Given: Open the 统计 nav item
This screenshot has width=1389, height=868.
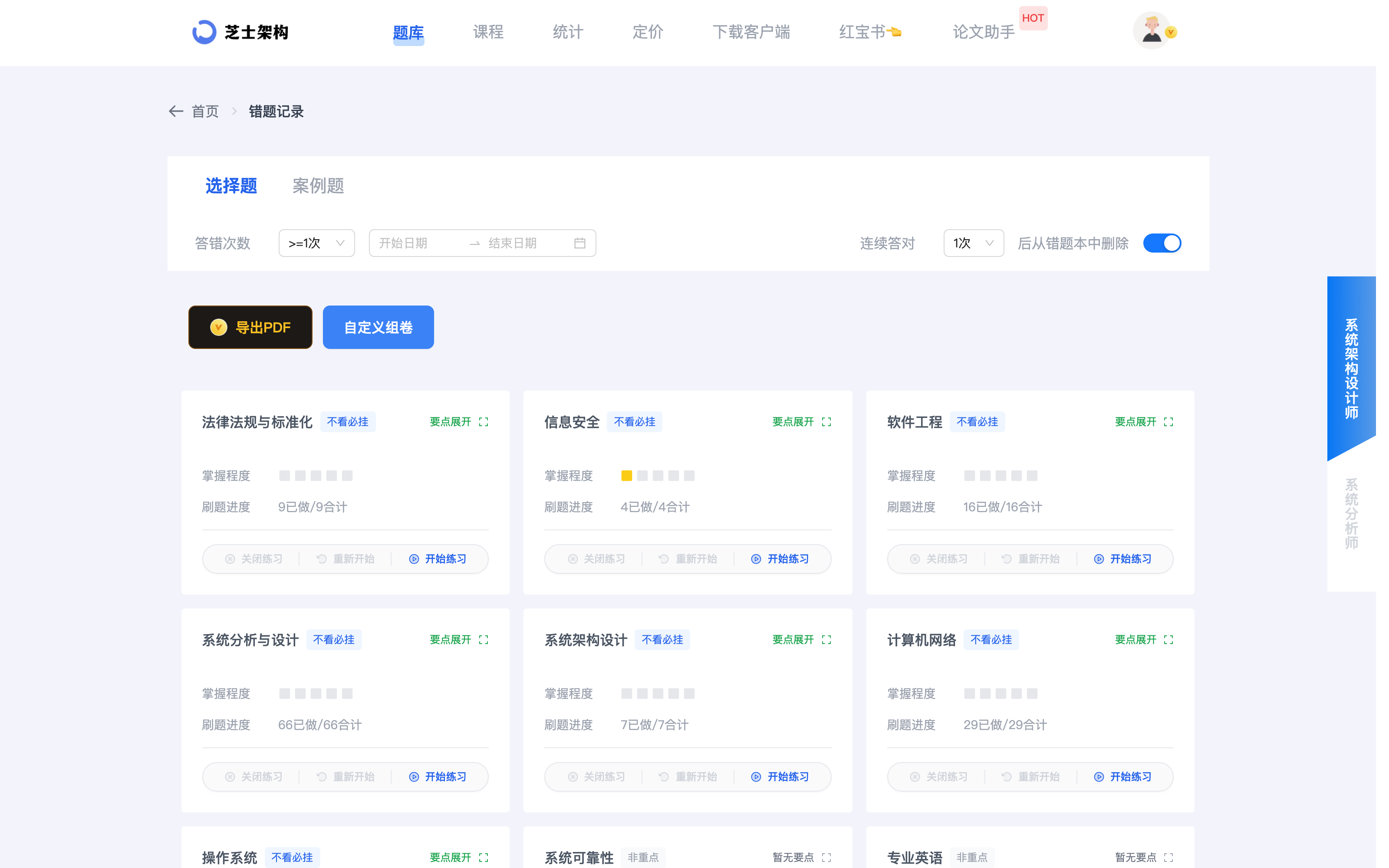Looking at the screenshot, I should click(568, 32).
